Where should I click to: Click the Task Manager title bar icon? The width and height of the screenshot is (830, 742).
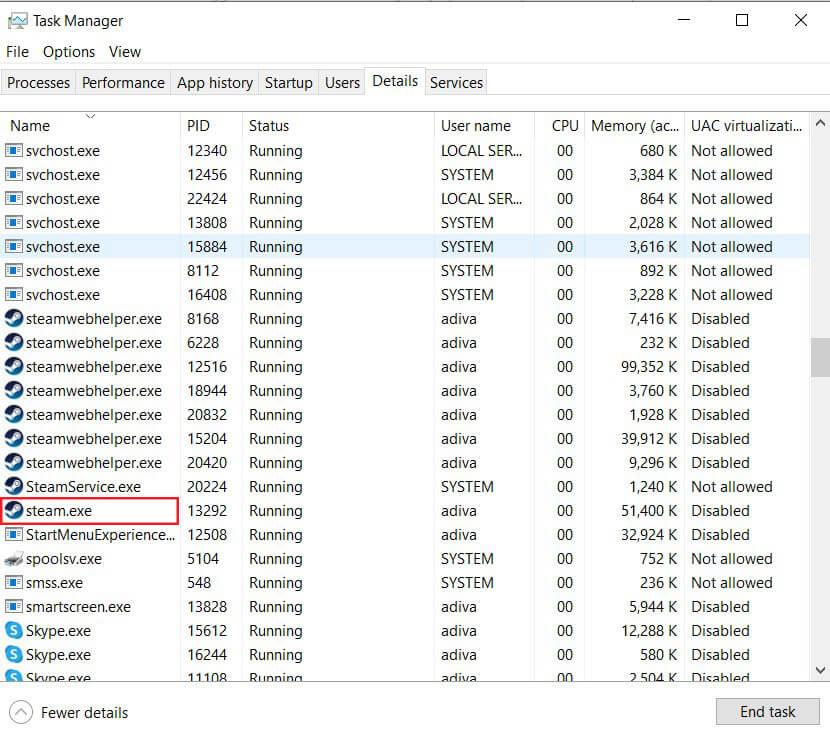tap(17, 20)
